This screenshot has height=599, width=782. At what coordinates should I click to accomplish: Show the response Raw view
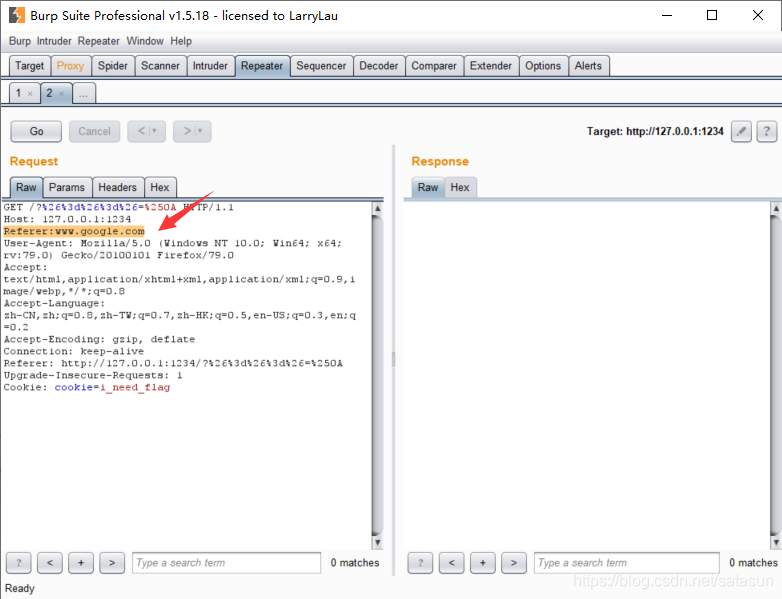pyautogui.click(x=428, y=188)
